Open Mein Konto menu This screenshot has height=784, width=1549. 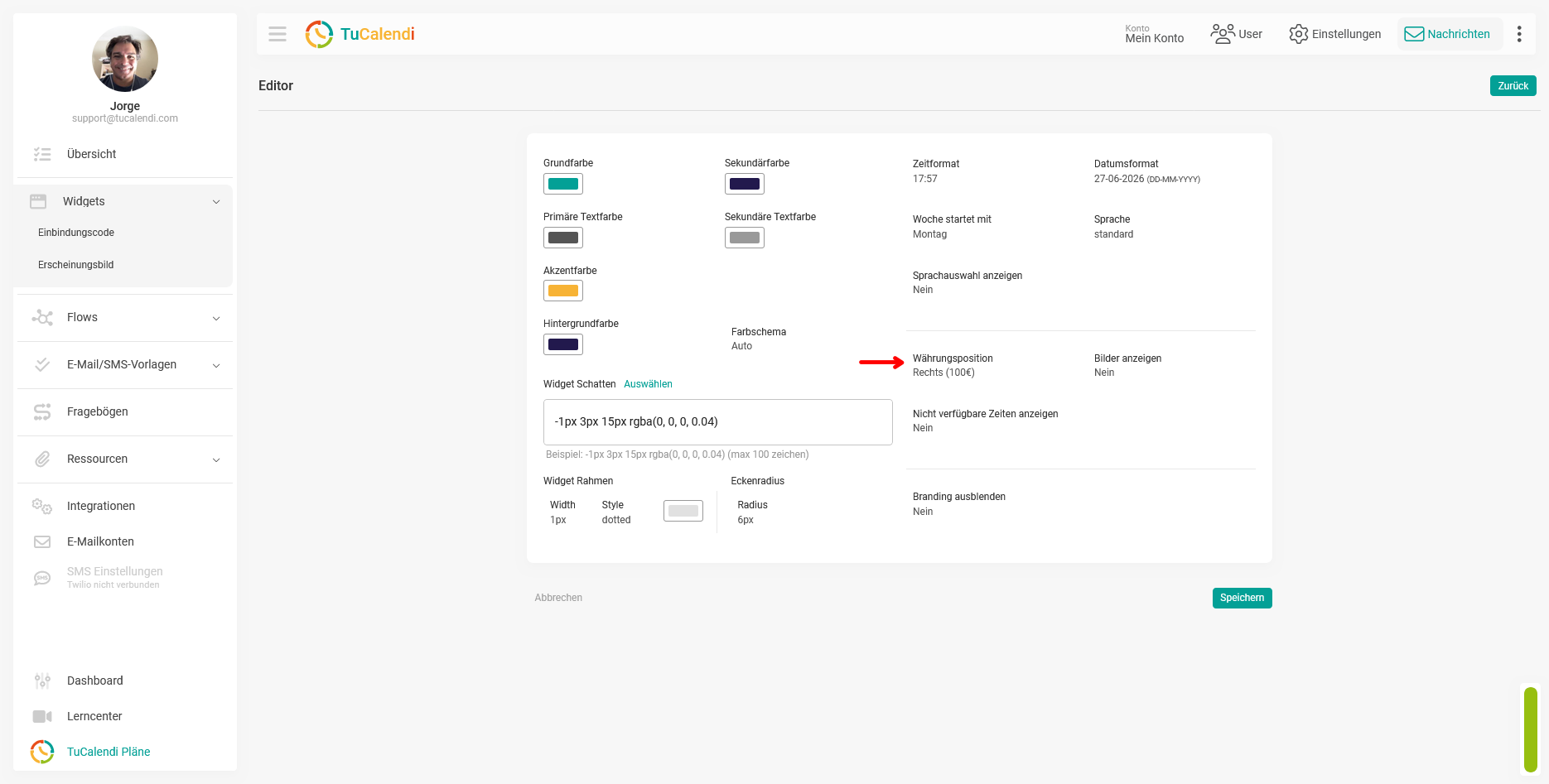tap(1155, 34)
